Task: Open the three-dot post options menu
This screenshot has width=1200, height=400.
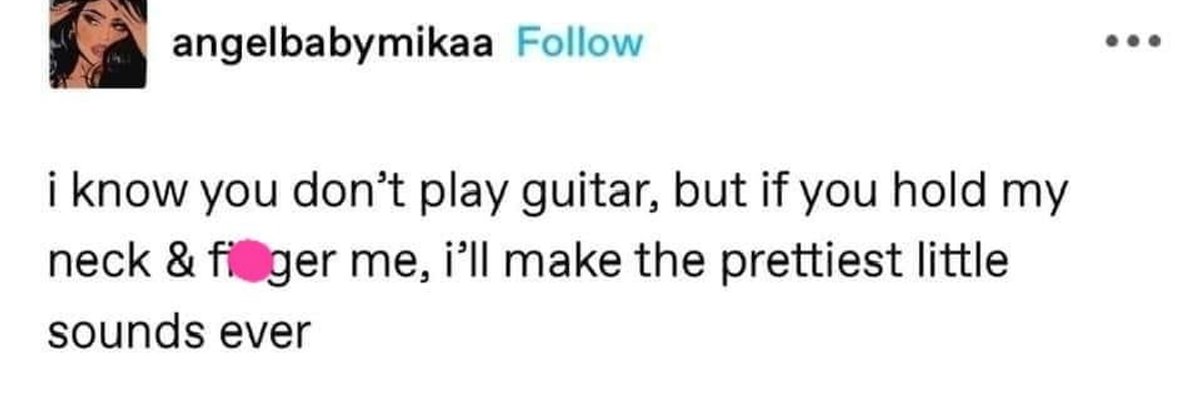Action: click(1132, 42)
